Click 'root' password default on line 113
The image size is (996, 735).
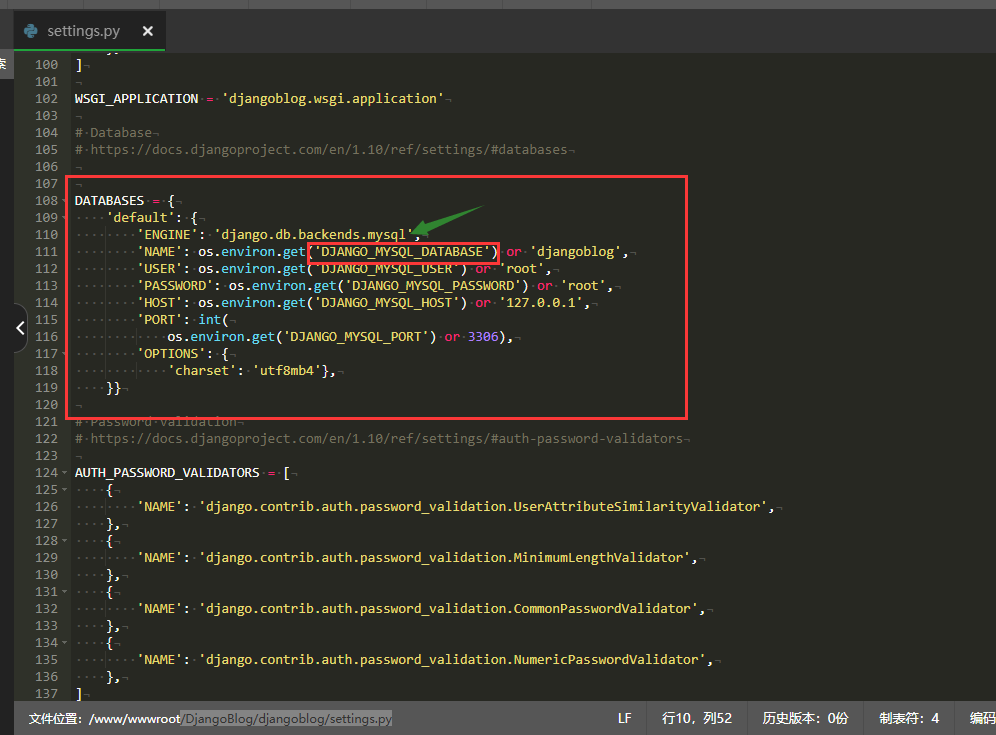click(x=583, y=286)
